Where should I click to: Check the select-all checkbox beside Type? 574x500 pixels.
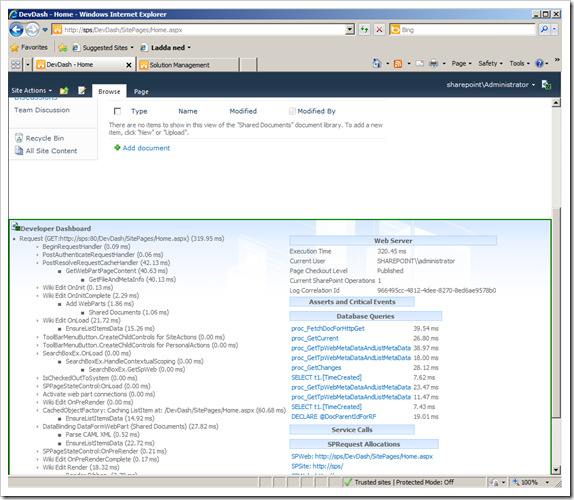118,111
